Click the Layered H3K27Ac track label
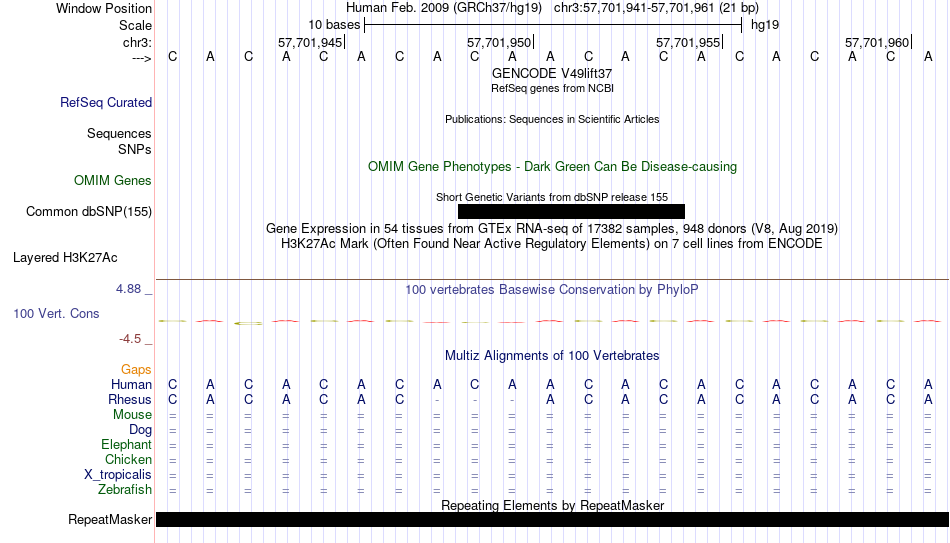 pos(65,258)
